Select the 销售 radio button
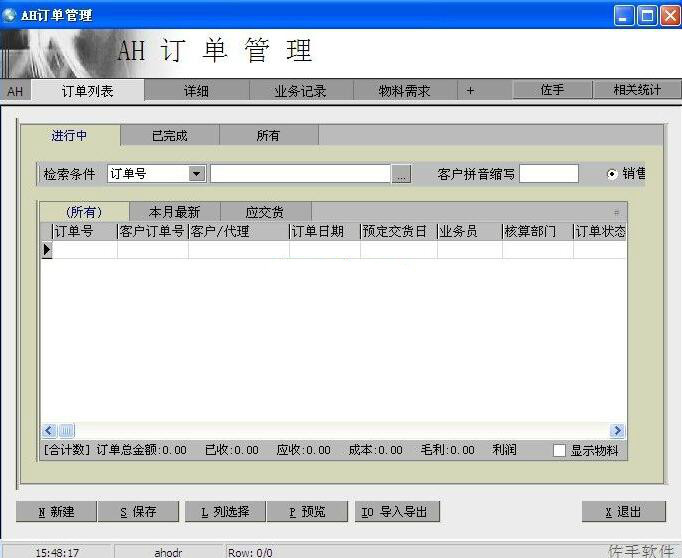The height and width of the screenshot is (558, 682). (612, 174)
